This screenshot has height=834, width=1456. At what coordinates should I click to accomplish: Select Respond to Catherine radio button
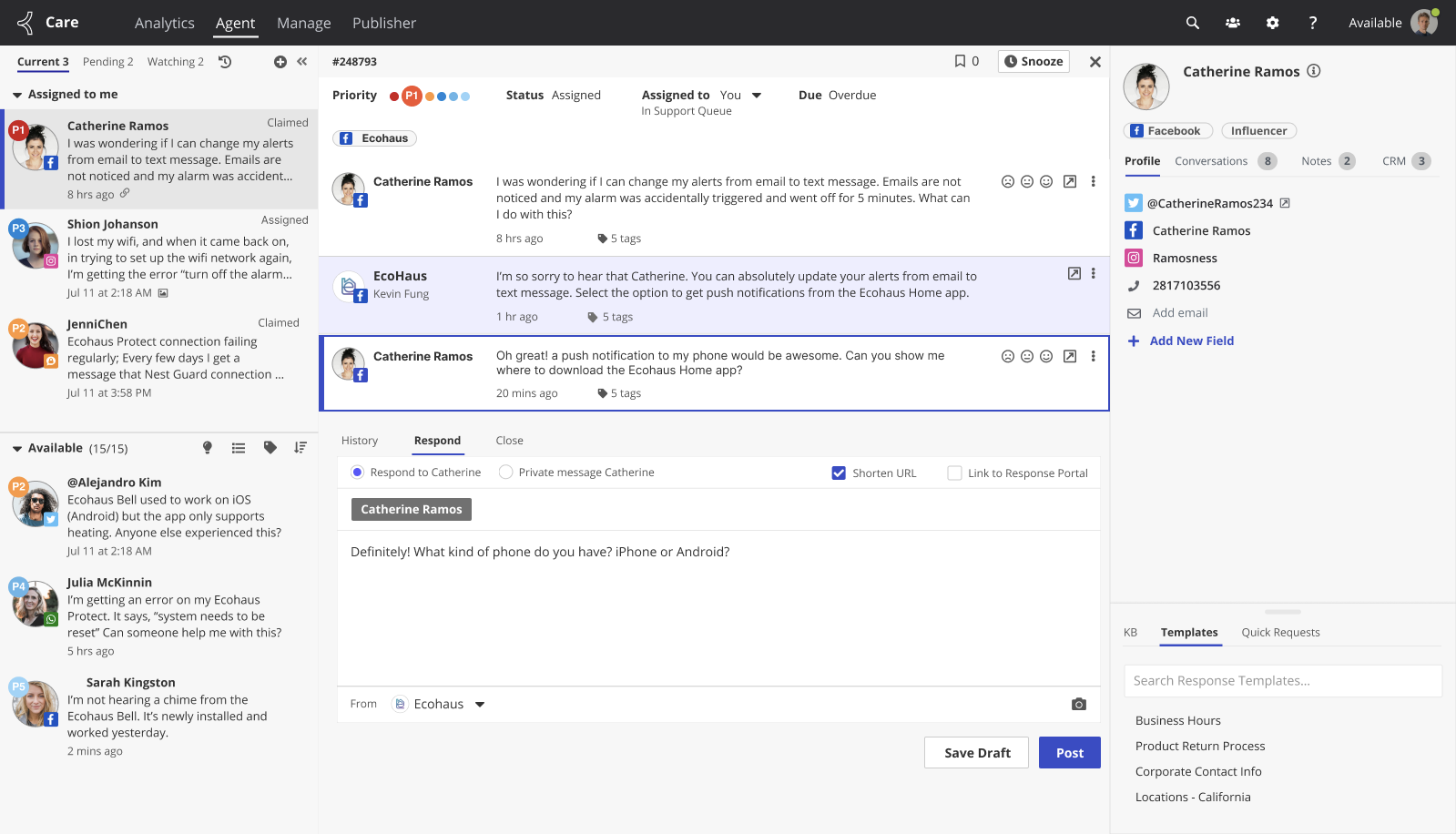pos(357,472)
